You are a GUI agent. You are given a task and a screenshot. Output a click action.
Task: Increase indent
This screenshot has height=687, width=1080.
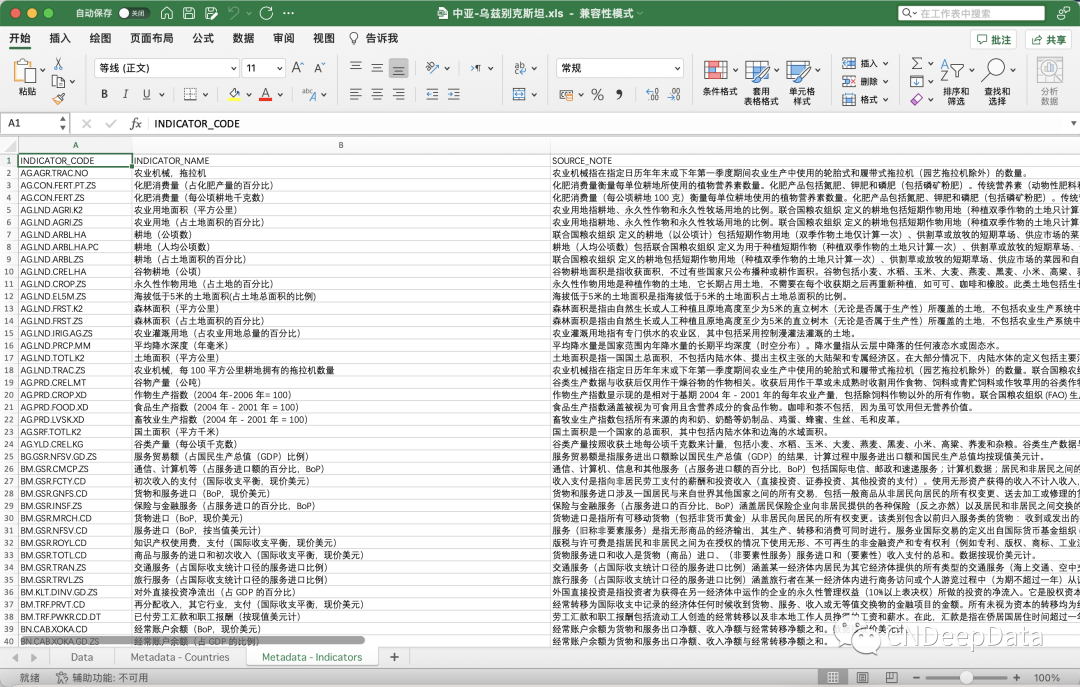453,94
